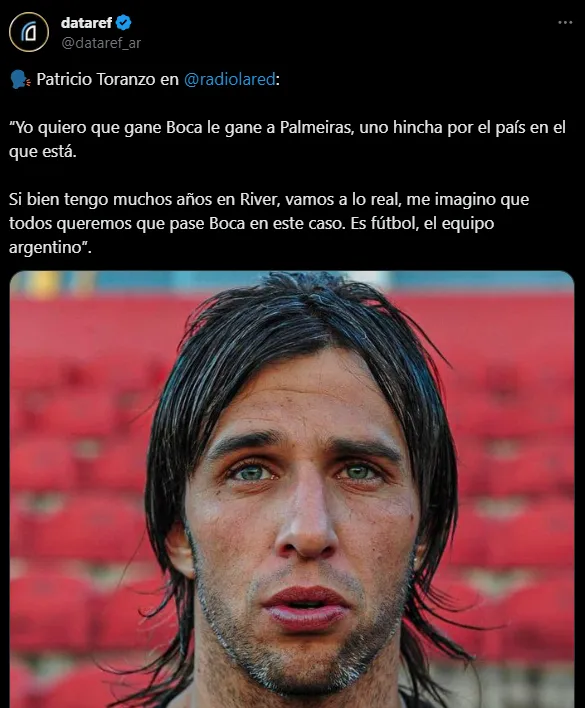Image resolution: width=585 pixels, height=708 pixels.
Task: Follow the @radiolared mention link
Action: click(229, 79)
